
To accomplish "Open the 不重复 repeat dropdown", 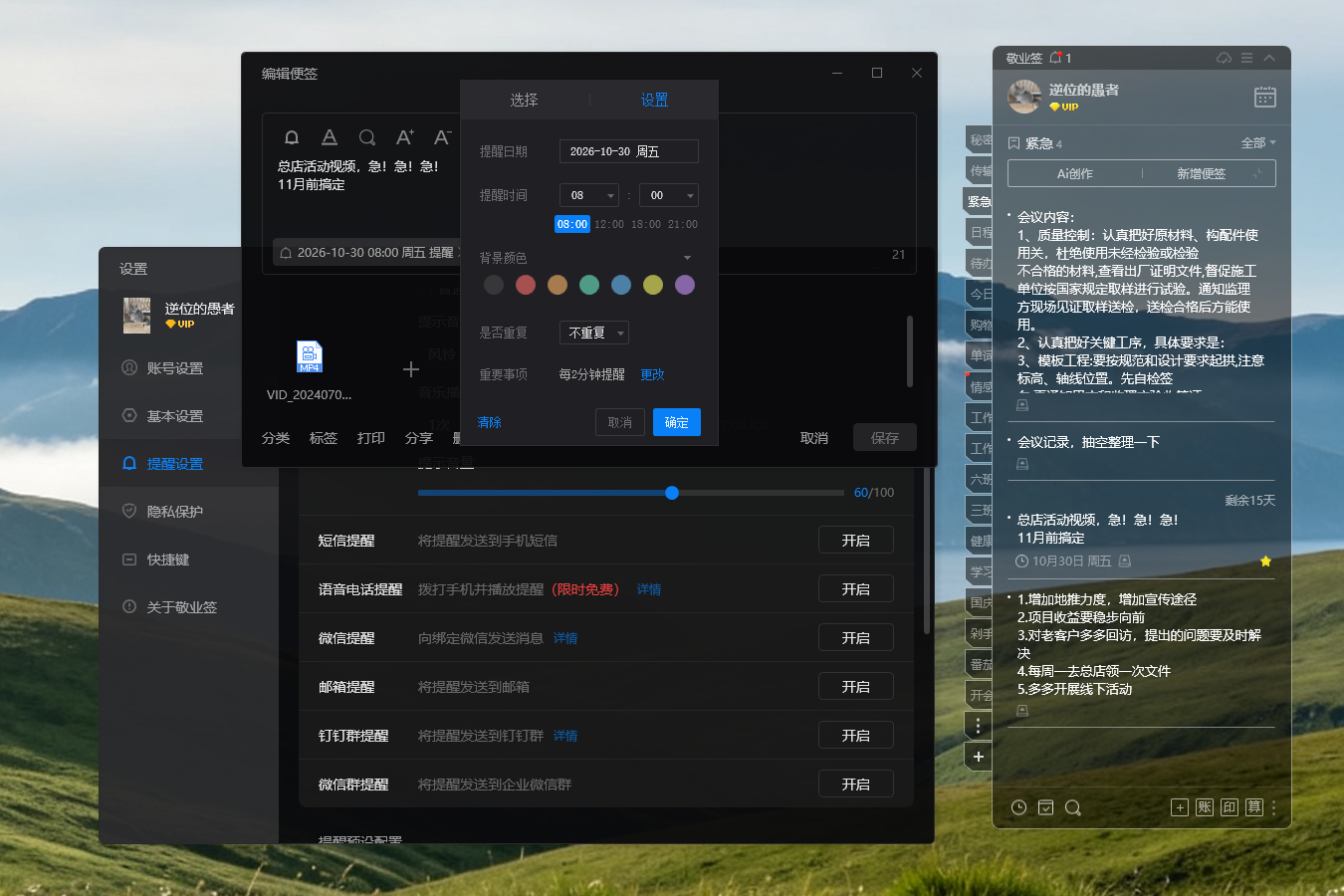I will [x=594, y=333].
